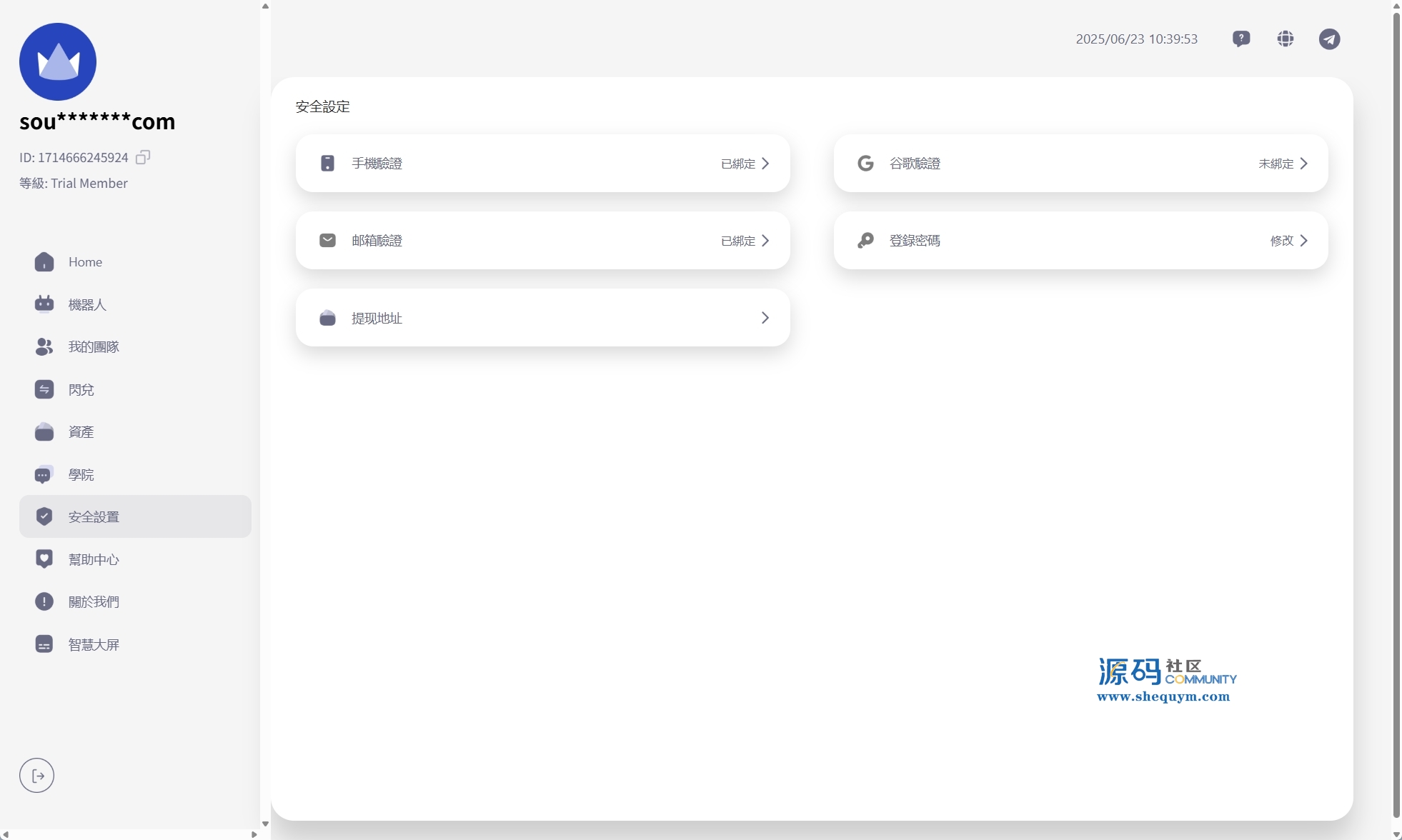Open the Telegram paper plane icon
Screen dimensions: 1402x840
pyautogui.click(x=1329, y=39)
